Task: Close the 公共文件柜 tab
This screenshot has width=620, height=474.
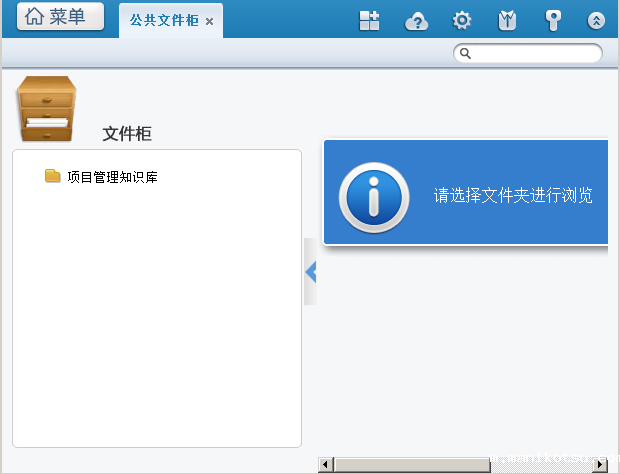Action: (209, 21)
